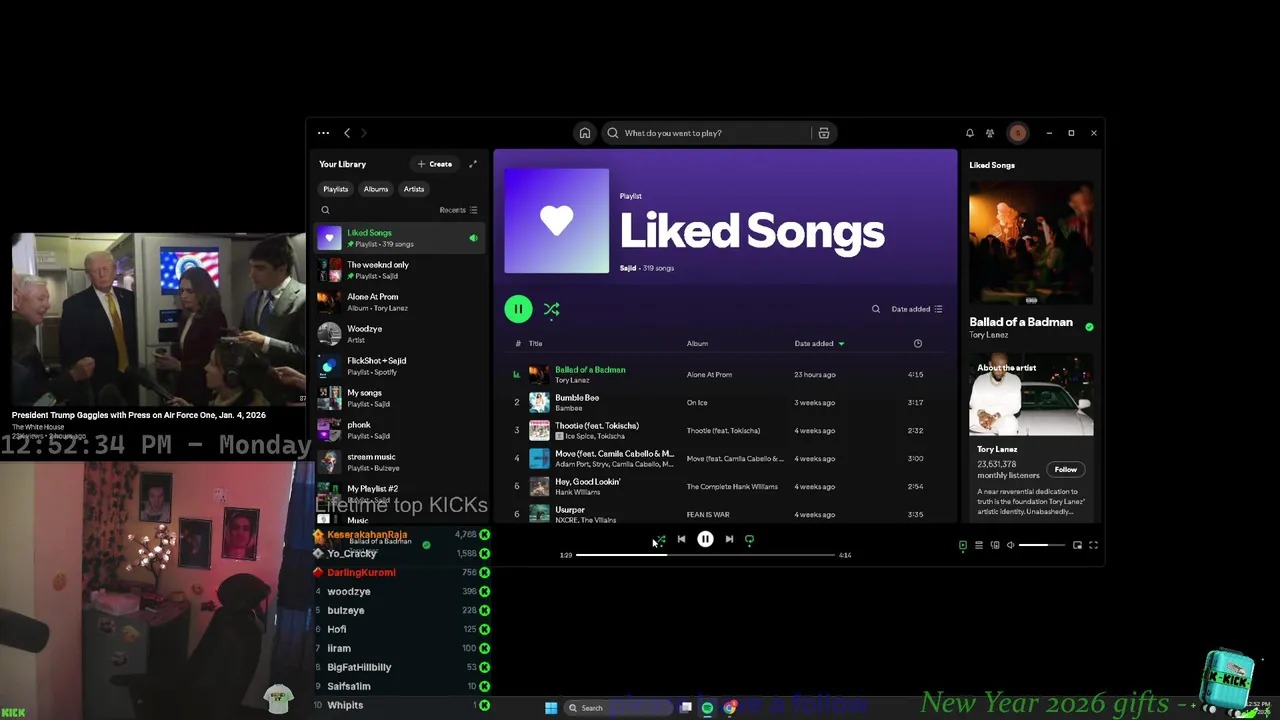Screen dimensions: 1280x720
Task: Open the miniplayer
Action: (1077, 545)
